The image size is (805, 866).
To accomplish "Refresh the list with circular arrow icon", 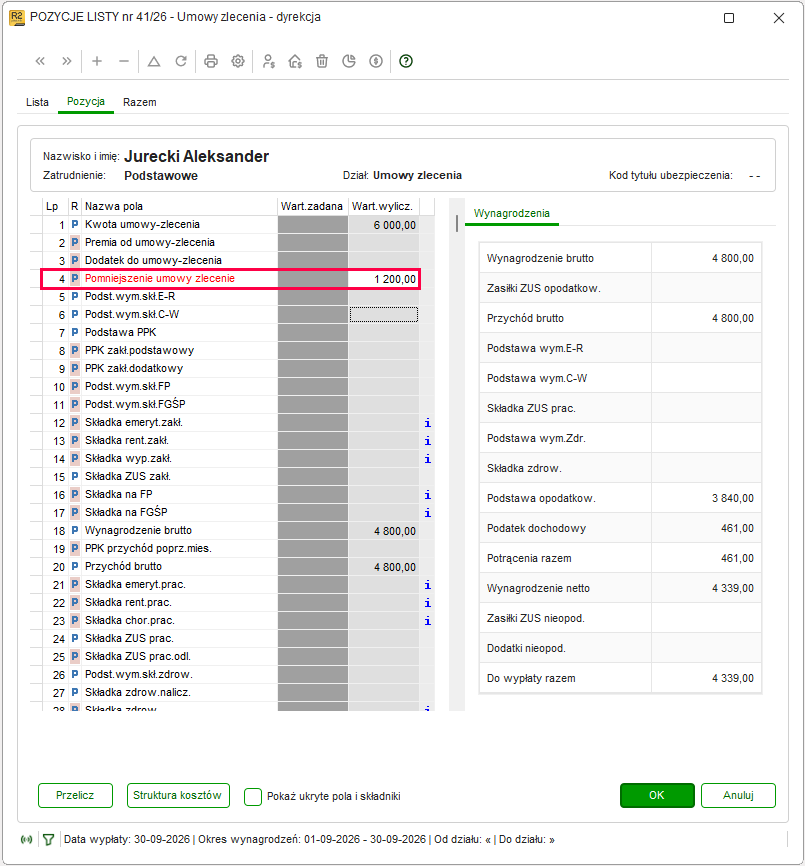I will 181,61.
